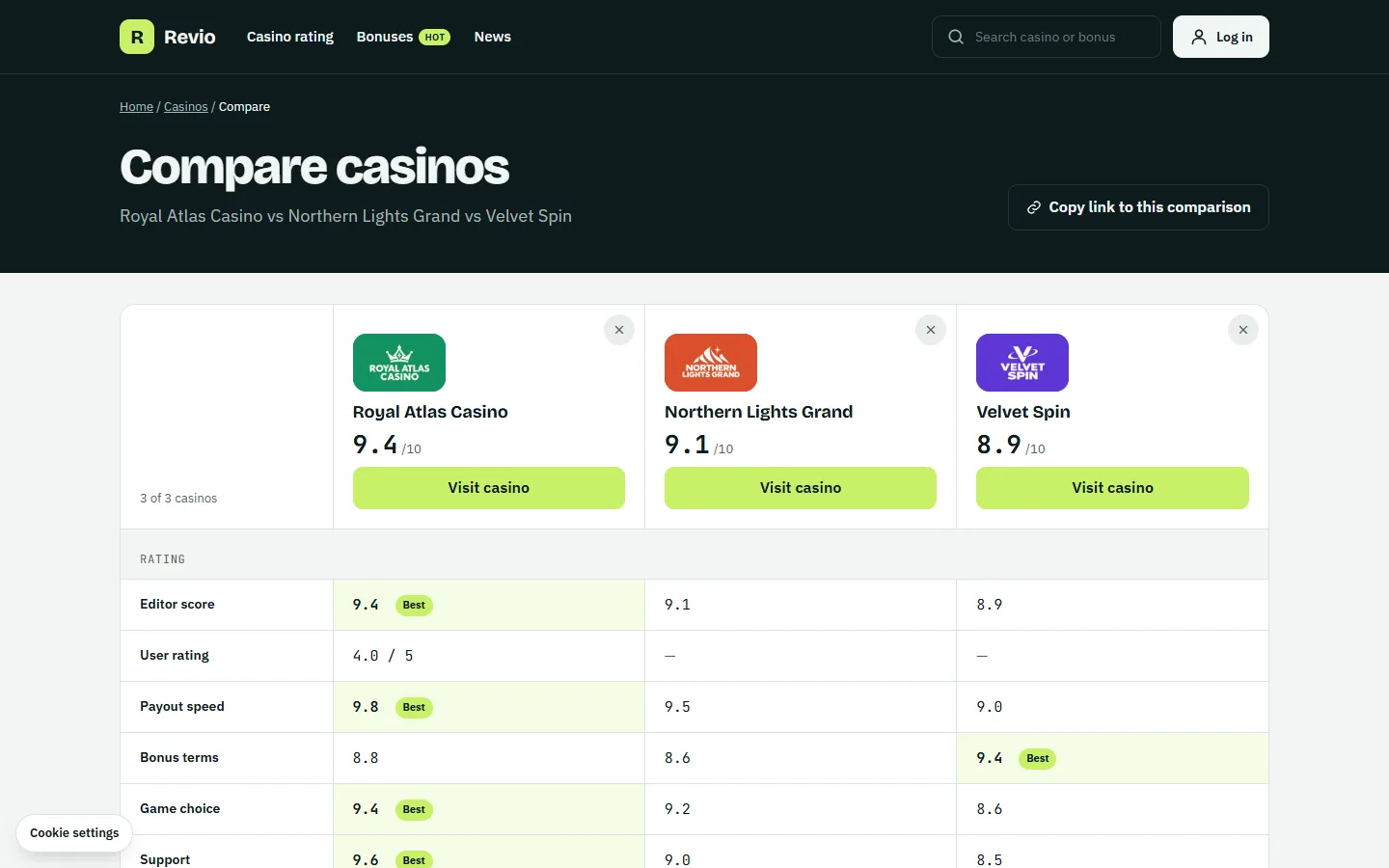Image resolution: width=1389 pixels, height=868 pixels.
Task: Click the HOT badge next to Bonuses
Action: click(x=435, y=38)
